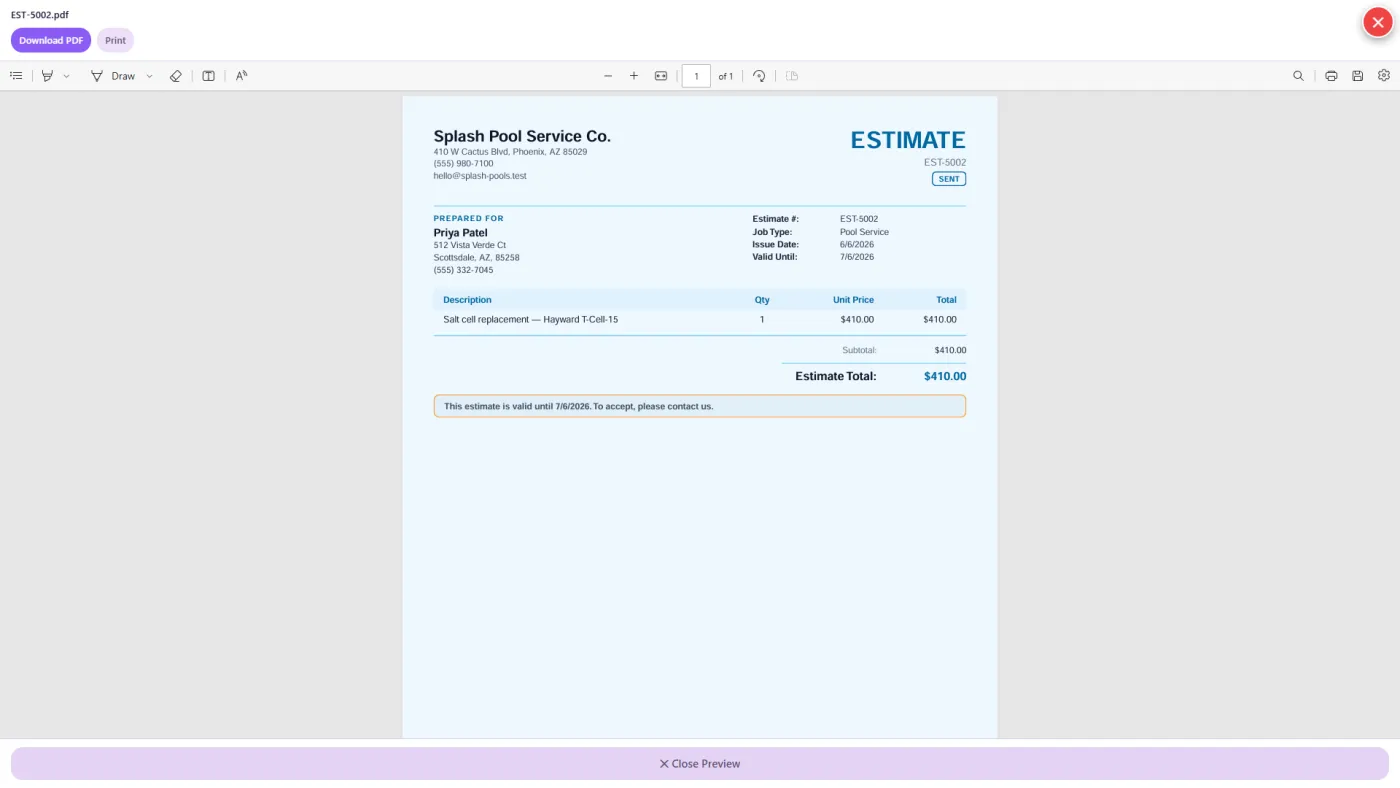
Task: Select the Draw tool
Action: click(x=113, y=76)
